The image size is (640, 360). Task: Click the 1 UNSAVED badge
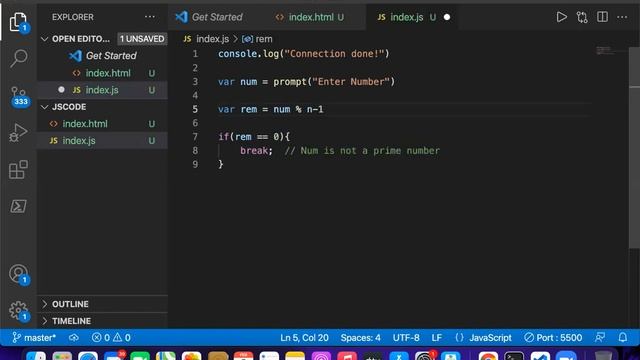pyautogui.click(x=142, y=39)
